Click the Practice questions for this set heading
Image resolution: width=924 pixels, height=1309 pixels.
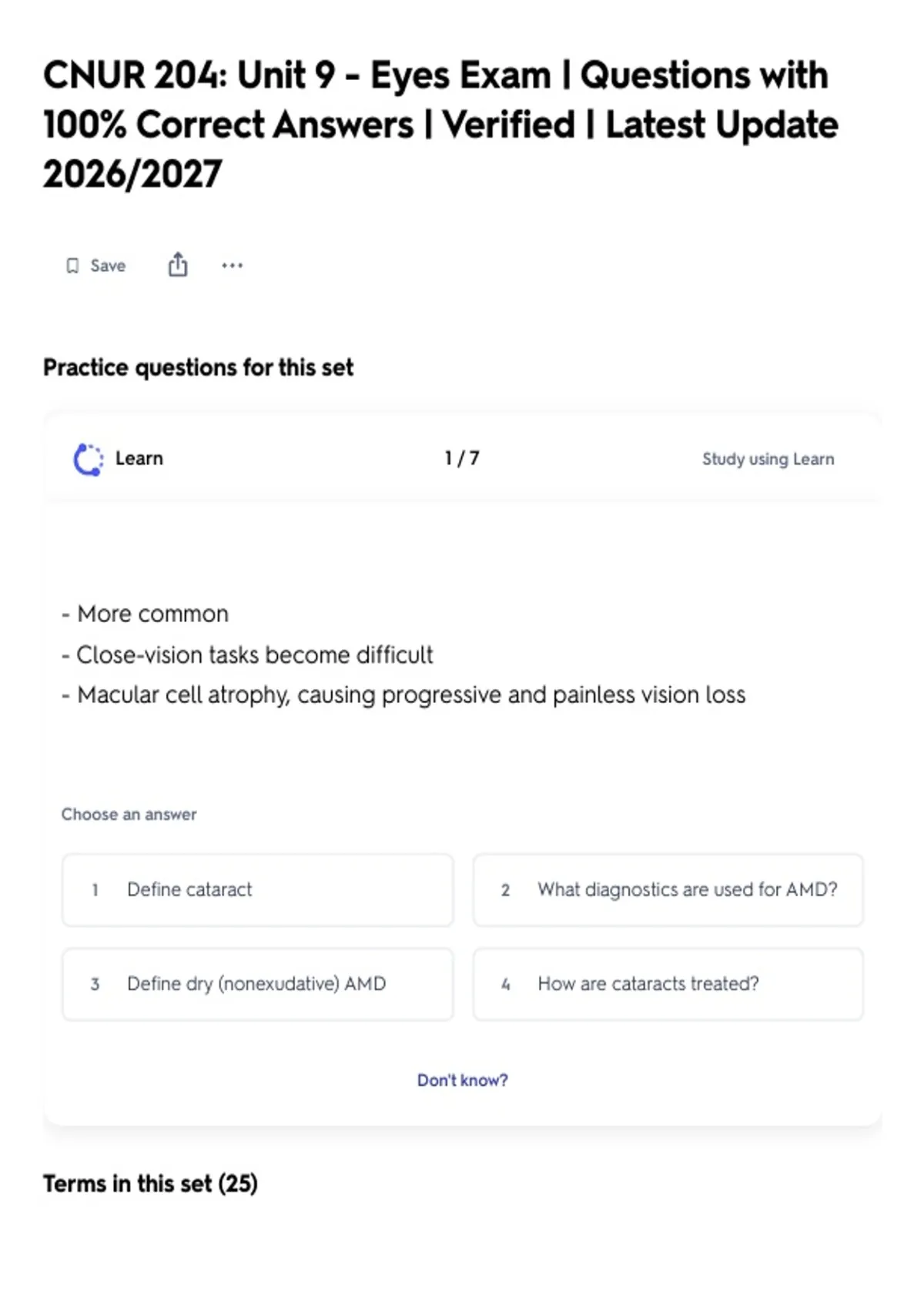coord(198,367)
